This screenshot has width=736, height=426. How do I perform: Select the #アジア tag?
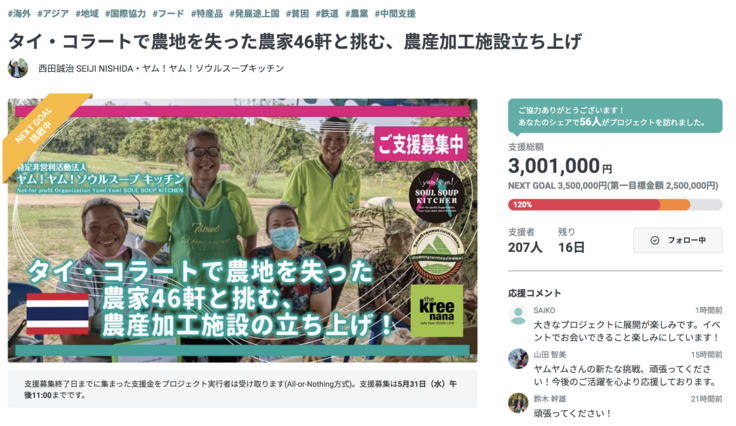[x=53, y=14]
